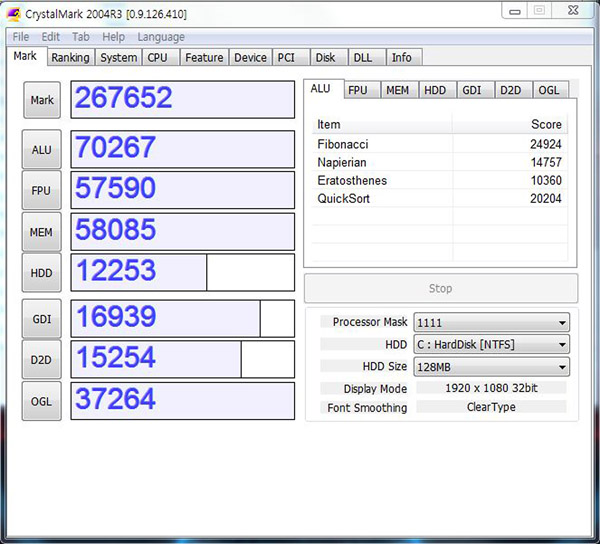Run the D2D benchmark button
The height and width of the screenshot is (544, 600).
tap(42, 360)
